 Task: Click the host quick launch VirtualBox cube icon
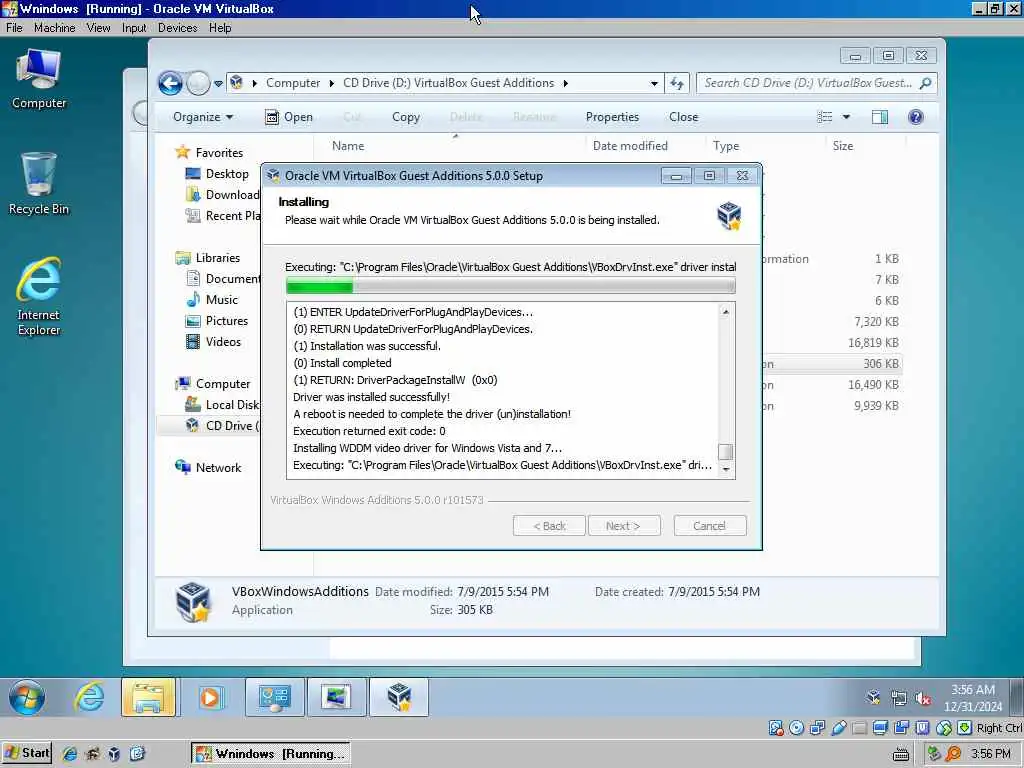(114, 754)
